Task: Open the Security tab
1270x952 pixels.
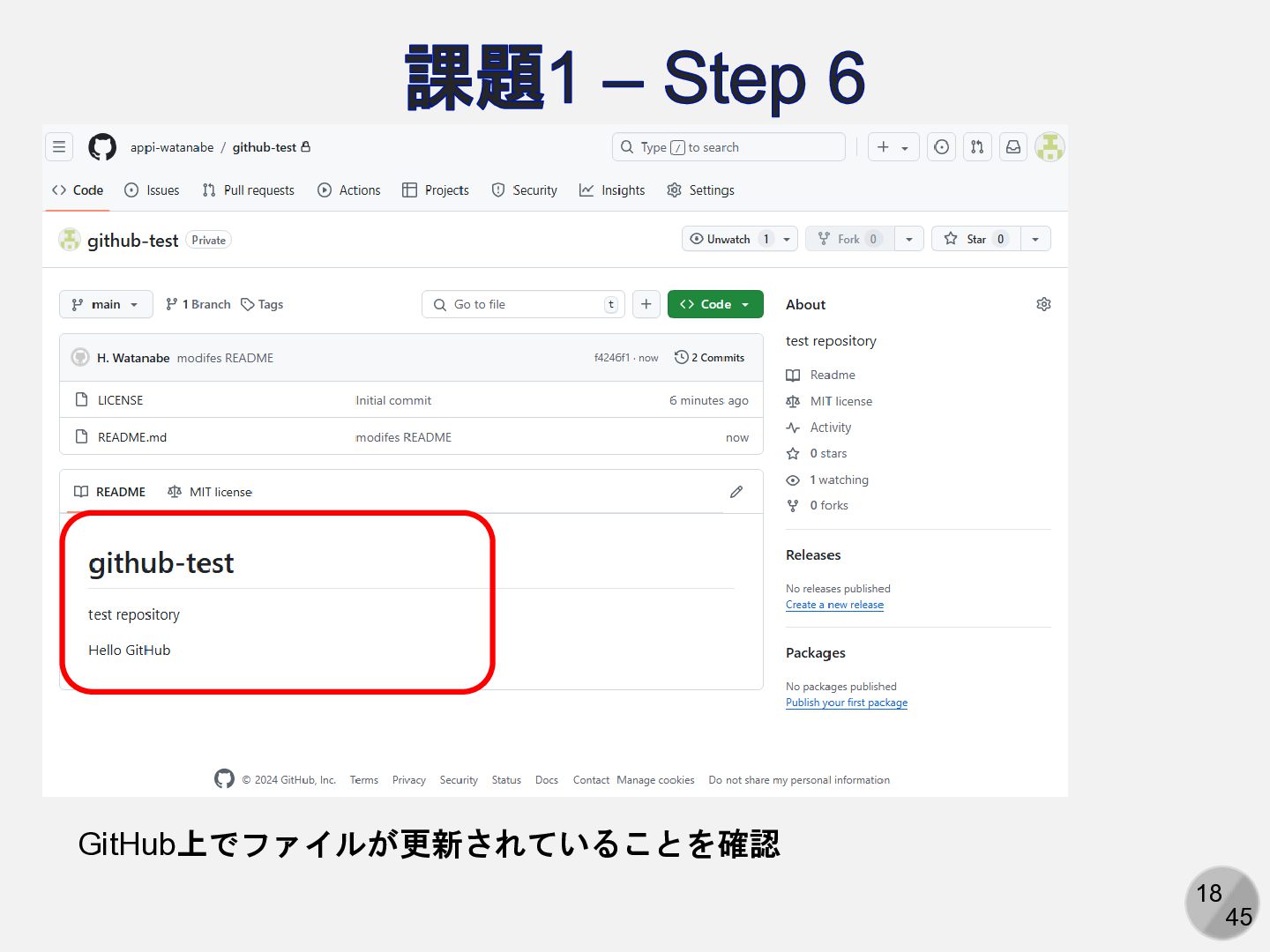Action: (x=525, y=190)
